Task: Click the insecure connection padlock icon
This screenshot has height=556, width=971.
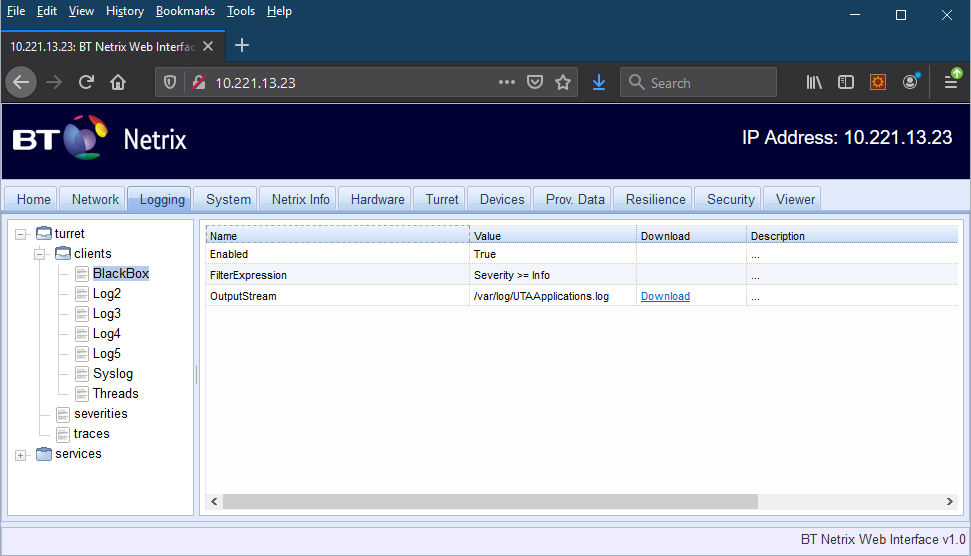Action: (199, 82)
